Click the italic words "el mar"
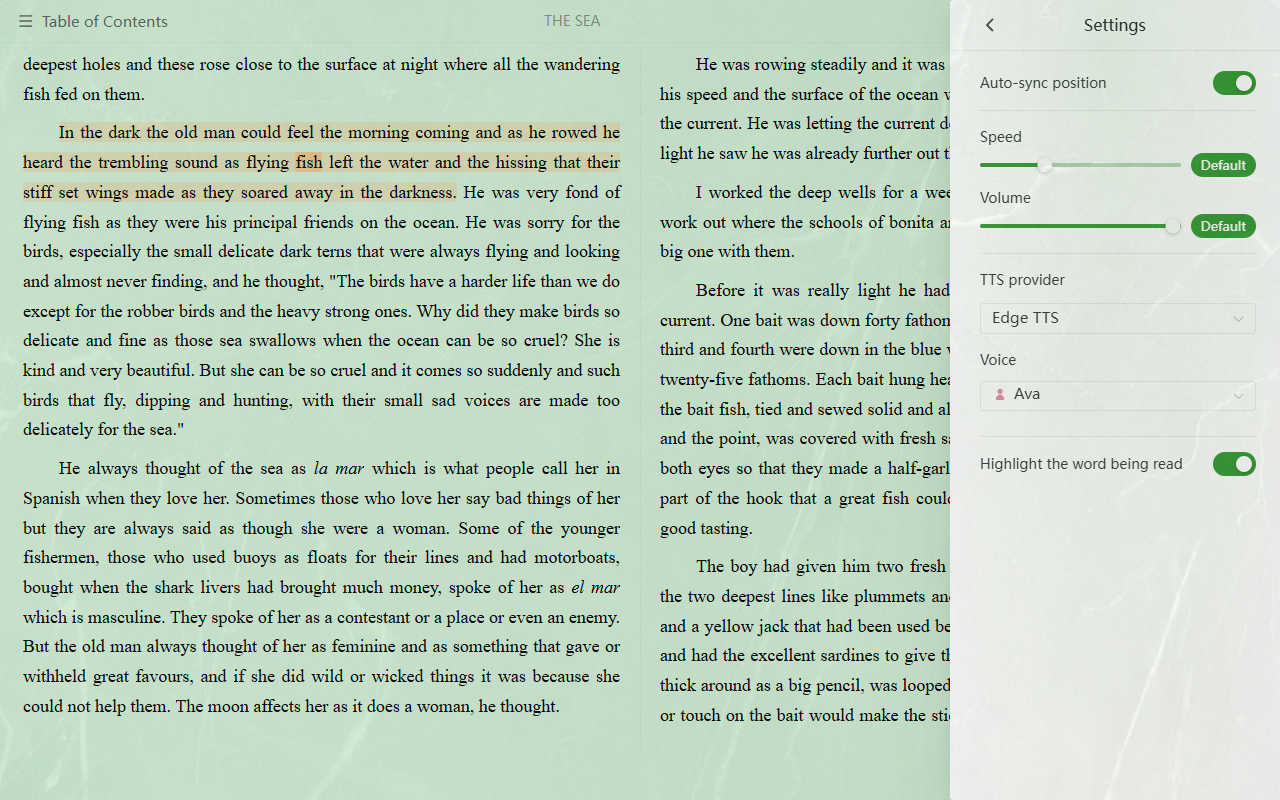Screen dimensions: 1280x800 596,587
